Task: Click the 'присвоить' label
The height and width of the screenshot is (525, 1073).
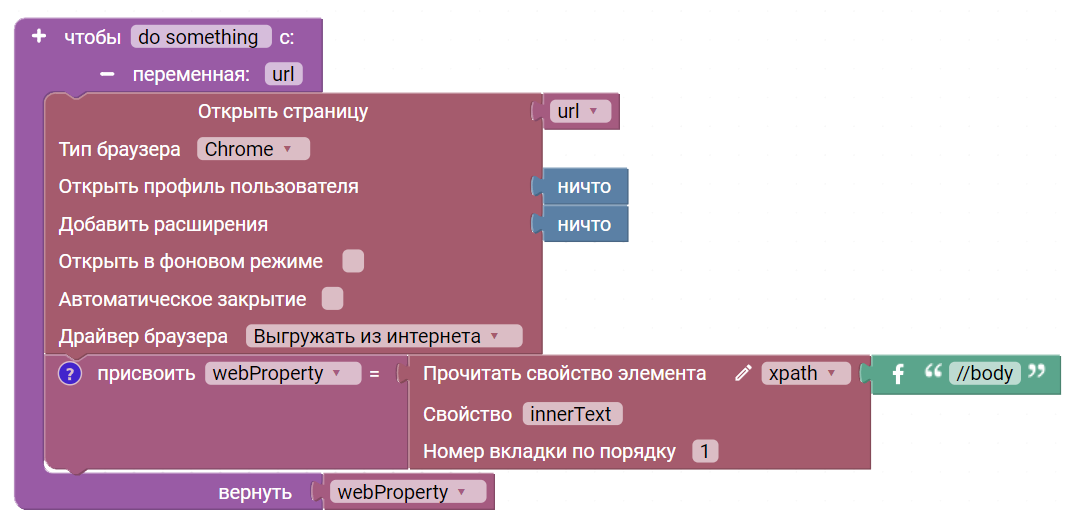Action: coord(146,374)
